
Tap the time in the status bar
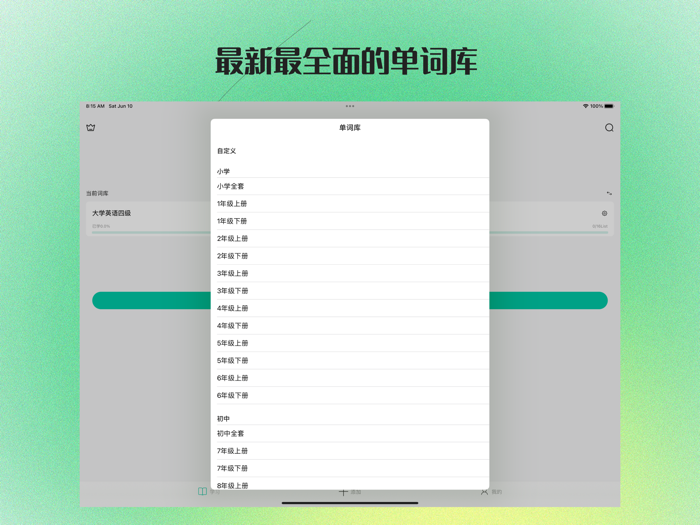[95, 106]
